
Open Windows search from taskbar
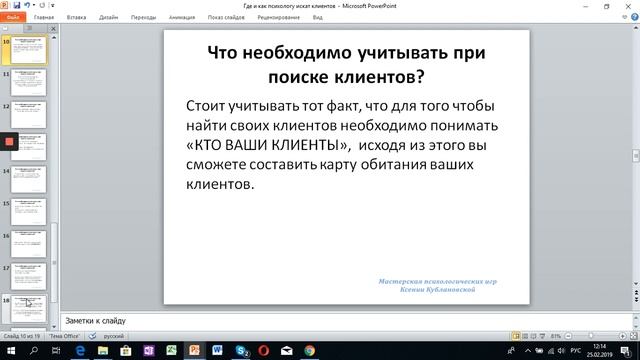34,351
